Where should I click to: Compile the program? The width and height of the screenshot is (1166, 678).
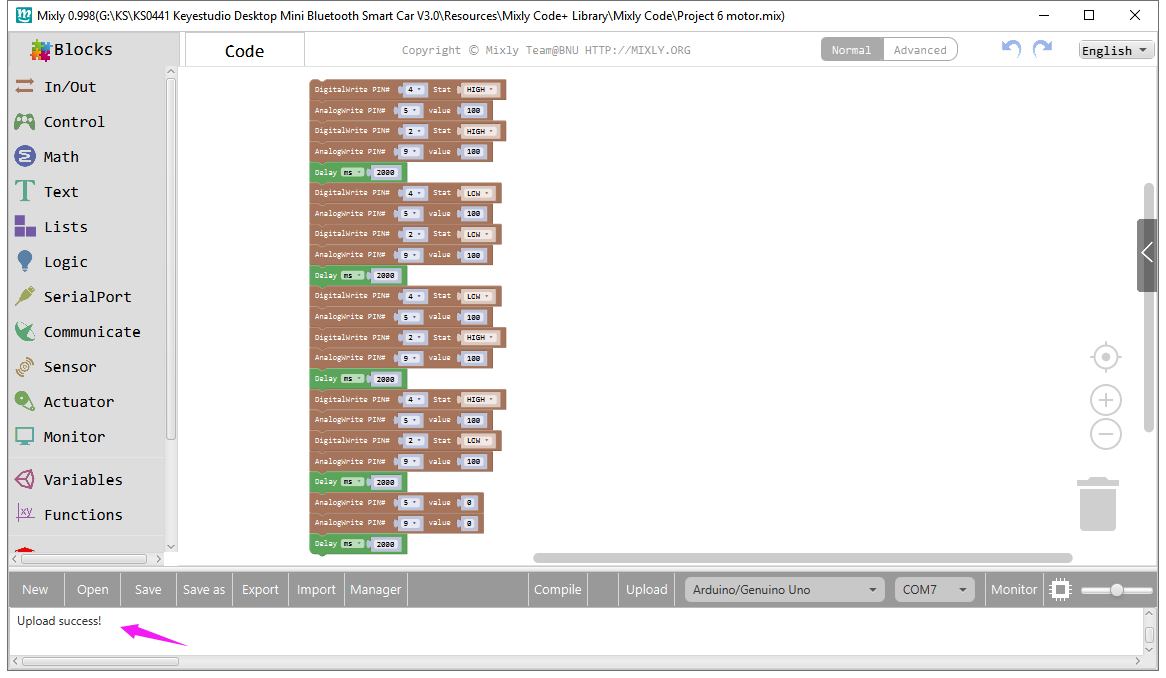[558, 590]
